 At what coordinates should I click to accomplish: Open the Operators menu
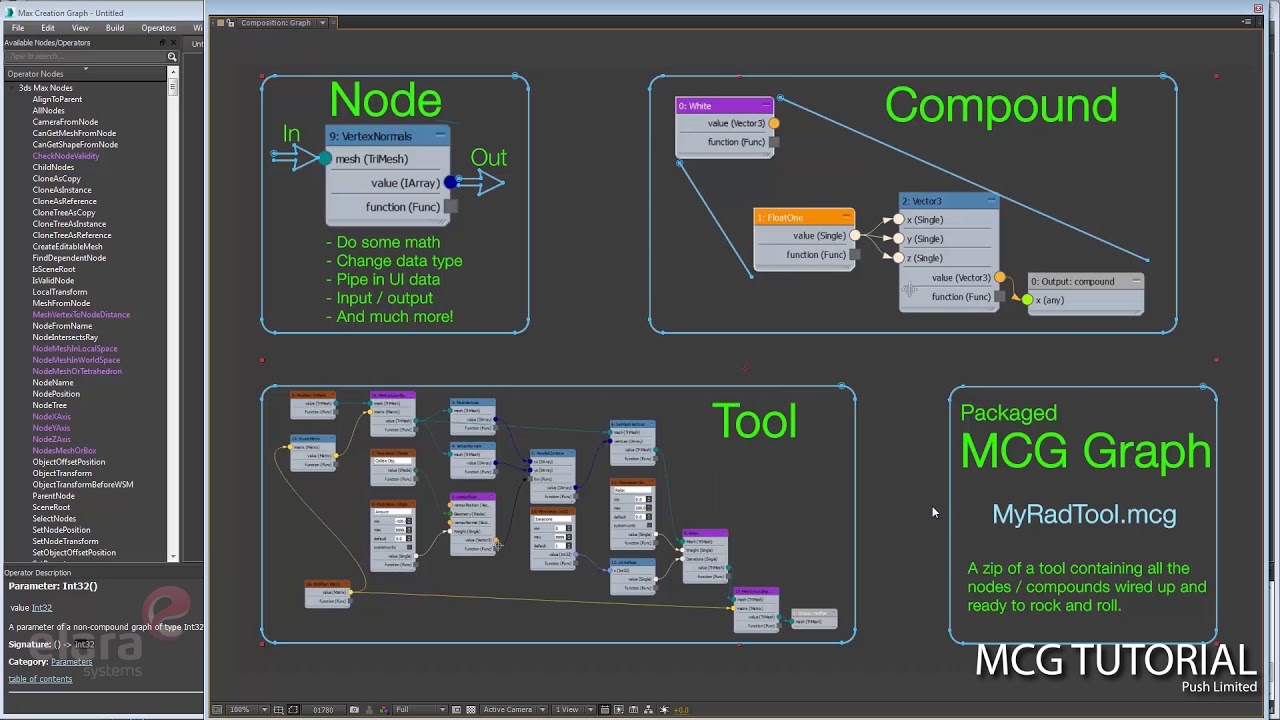point(158,28)
